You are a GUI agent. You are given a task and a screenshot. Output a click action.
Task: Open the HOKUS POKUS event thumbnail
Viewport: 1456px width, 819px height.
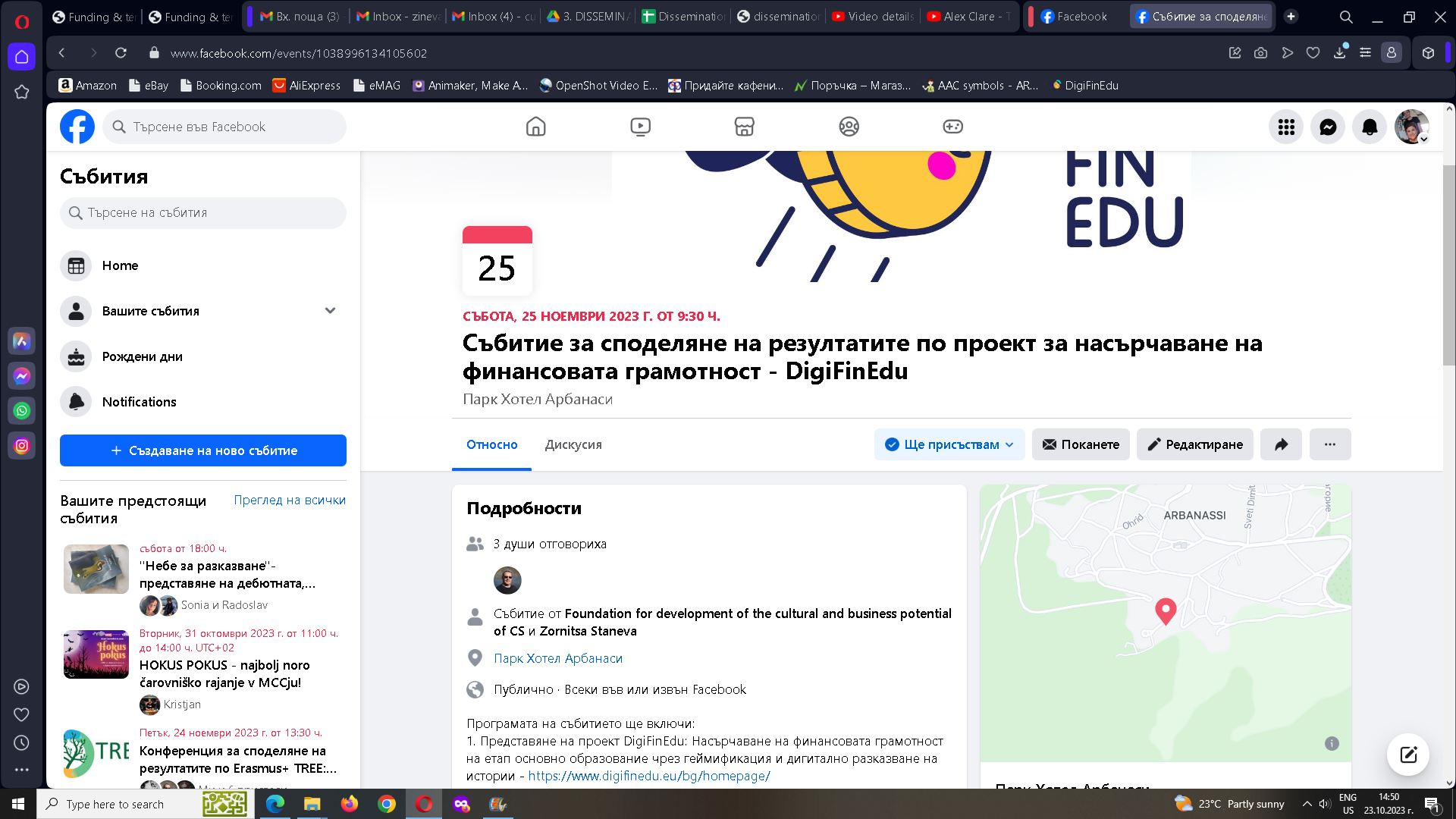[x=96, y=654]
